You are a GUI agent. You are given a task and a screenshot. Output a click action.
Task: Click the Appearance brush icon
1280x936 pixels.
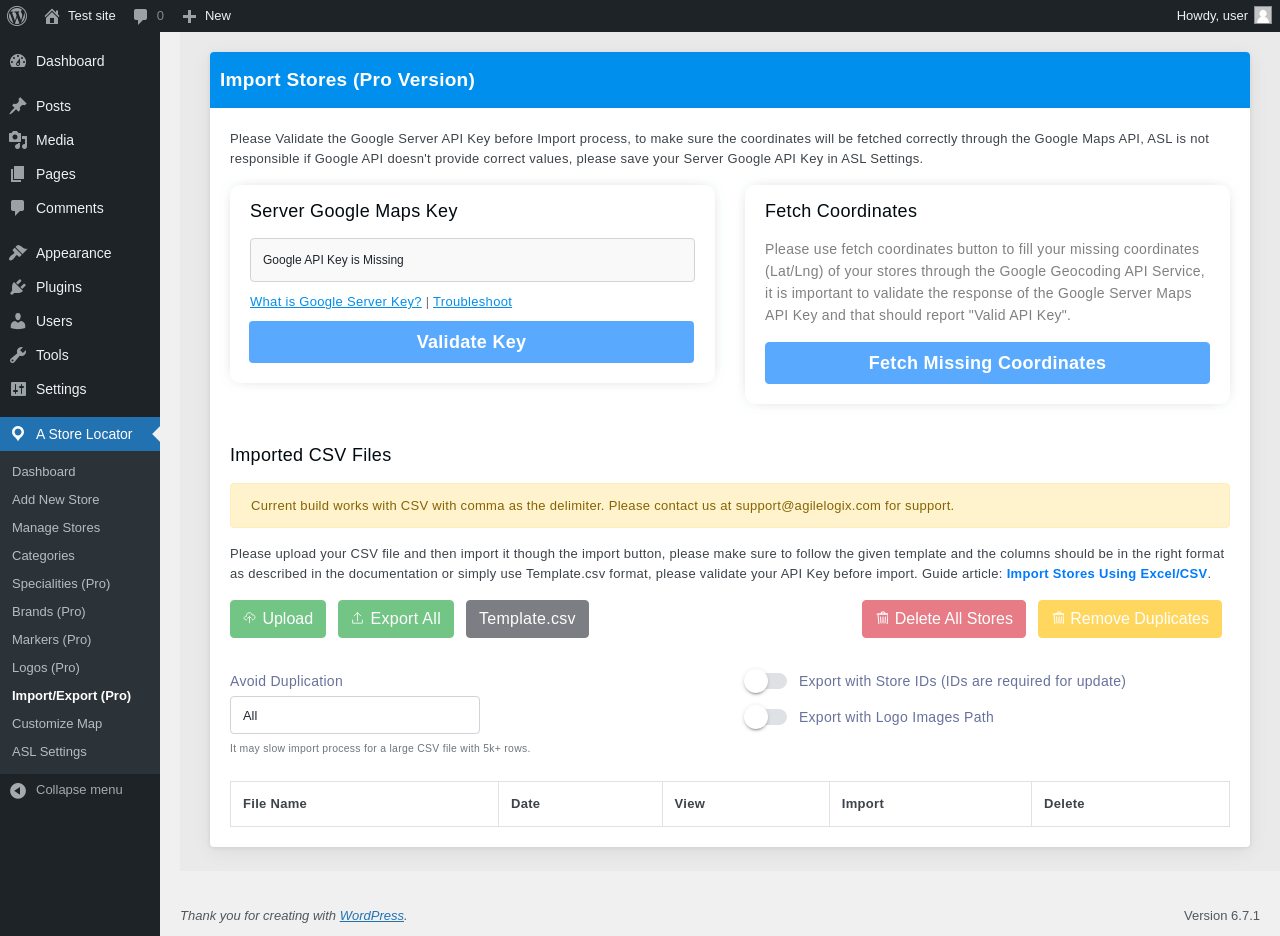pyautogui.click(x=18, y=253)
